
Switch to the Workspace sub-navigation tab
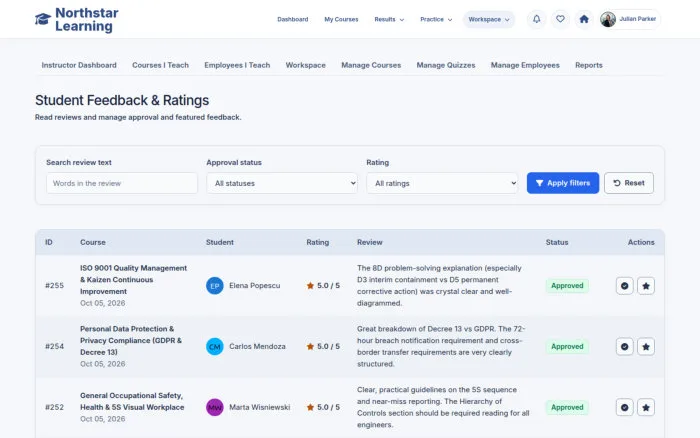pos(305,65)
